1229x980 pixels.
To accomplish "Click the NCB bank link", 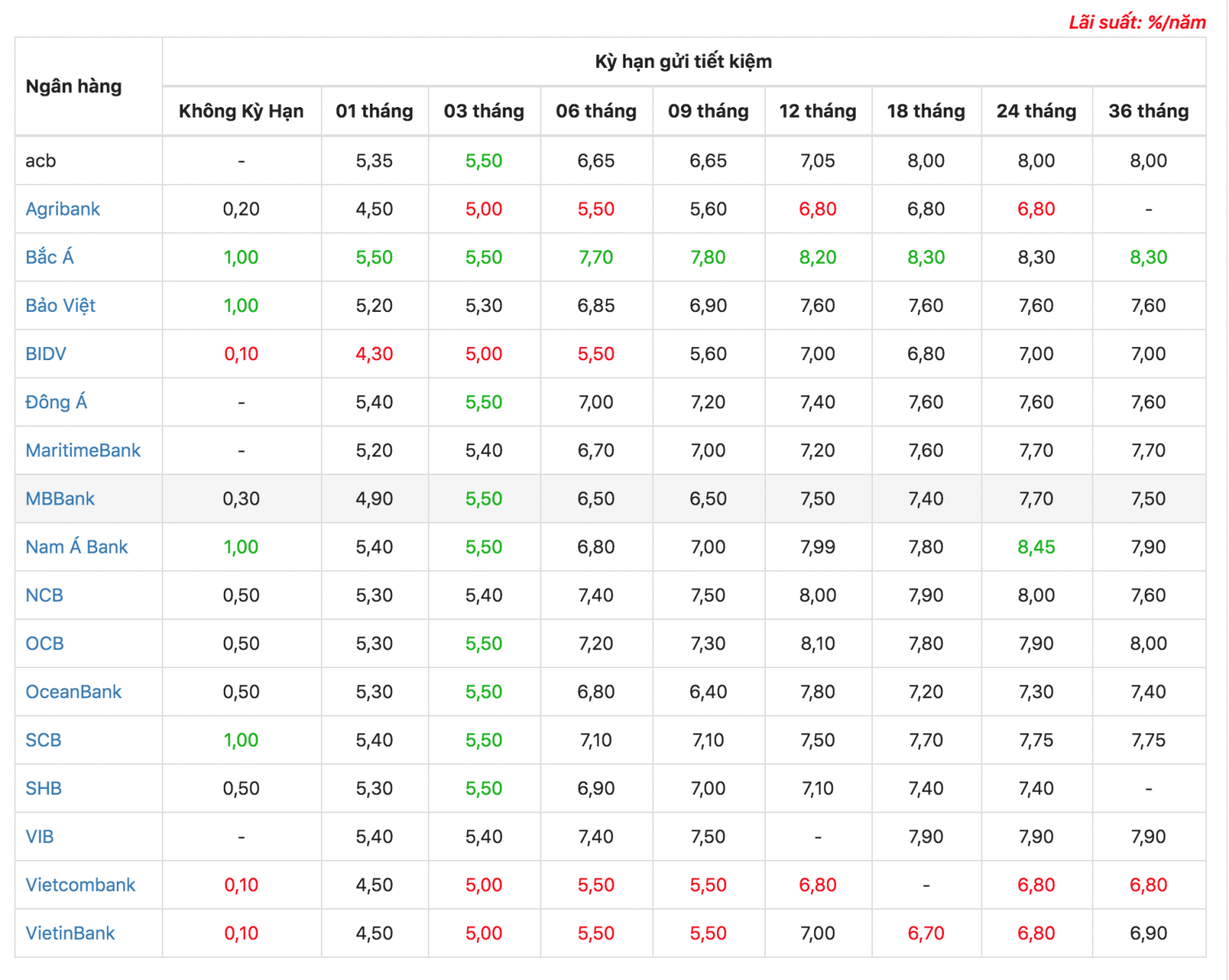I will tap(44, 595).
